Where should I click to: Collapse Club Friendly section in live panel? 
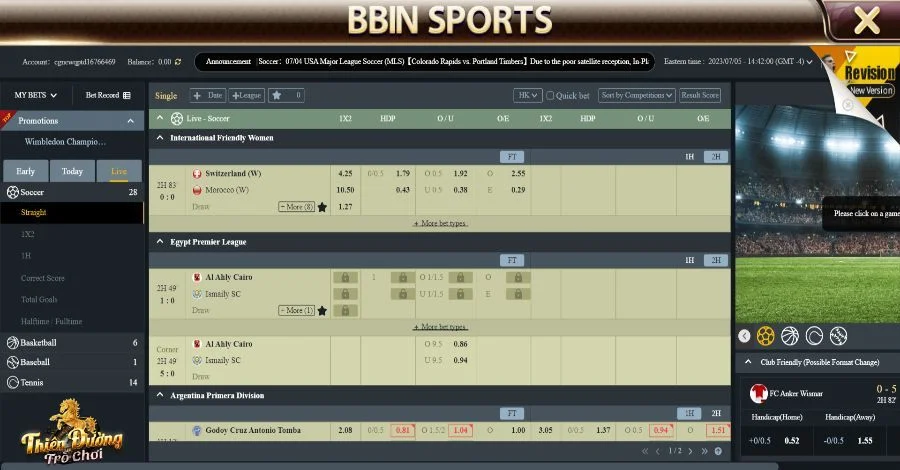748,362
